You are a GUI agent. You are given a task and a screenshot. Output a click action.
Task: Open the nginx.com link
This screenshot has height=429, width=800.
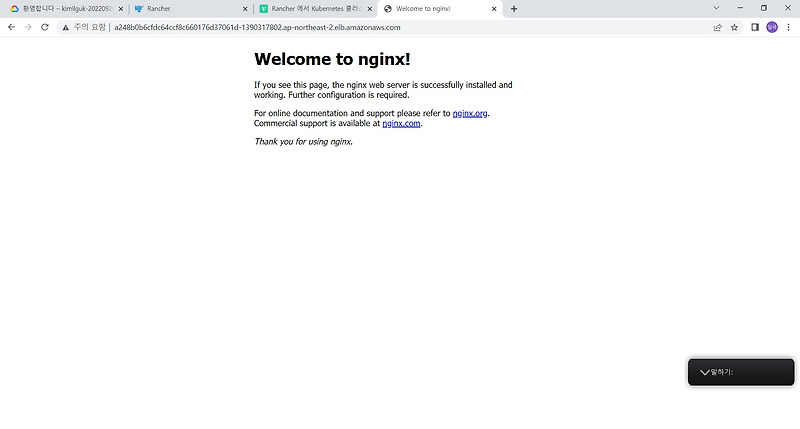402,123
